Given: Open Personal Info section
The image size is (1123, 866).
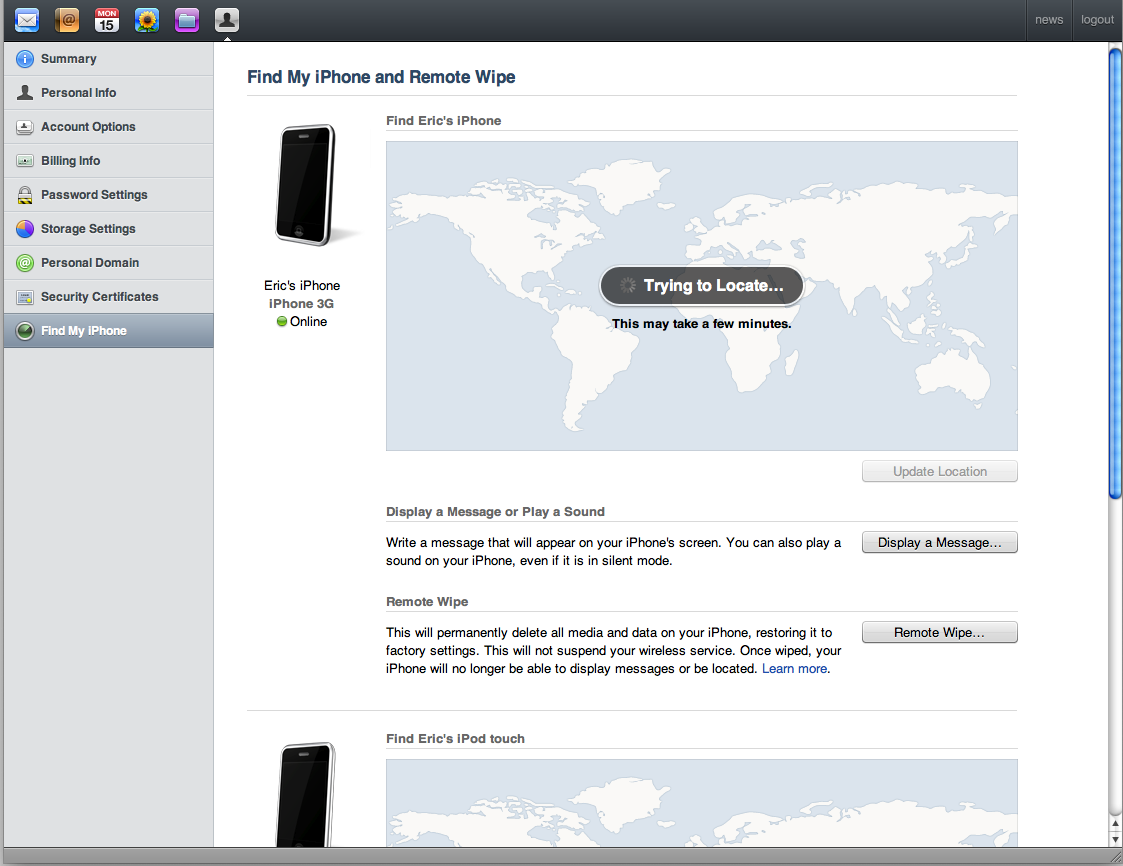Looking at the screenshot, I should [x=109, y=92].
